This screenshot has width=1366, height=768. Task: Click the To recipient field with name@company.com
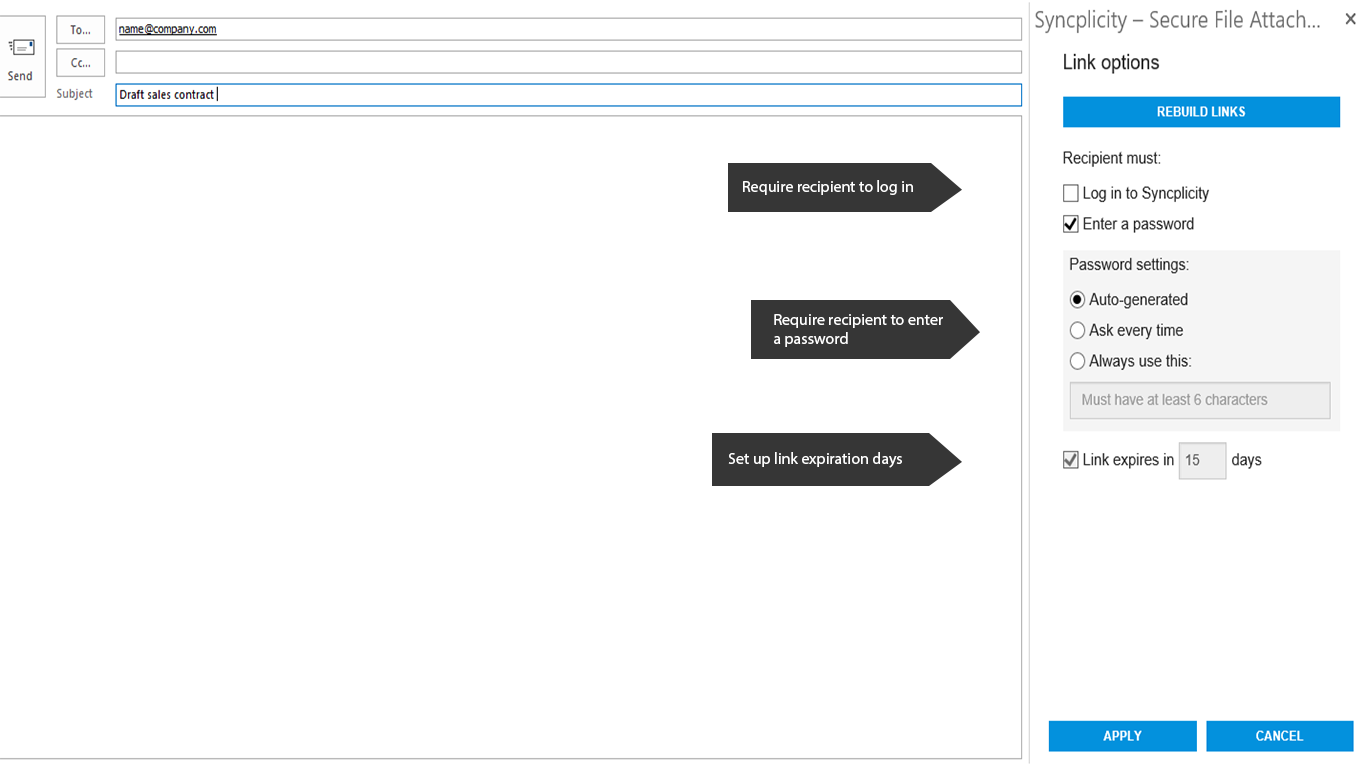[x=568, y=29]
